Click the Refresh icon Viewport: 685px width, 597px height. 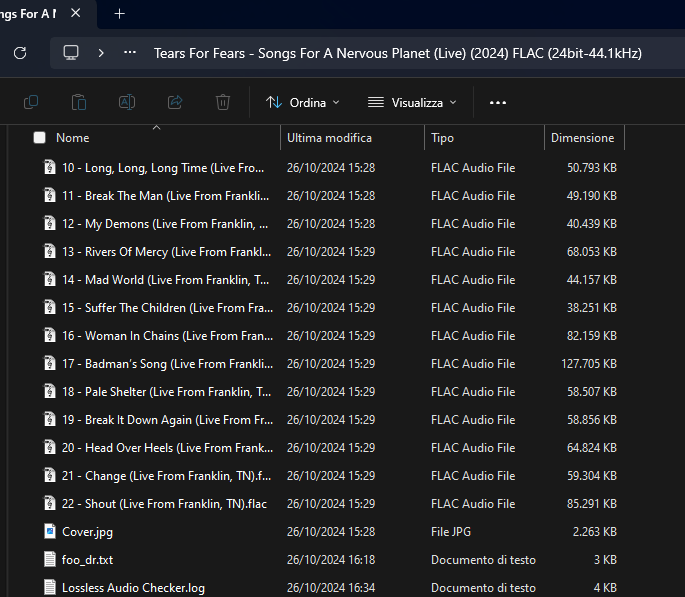[x=20, y=53]
